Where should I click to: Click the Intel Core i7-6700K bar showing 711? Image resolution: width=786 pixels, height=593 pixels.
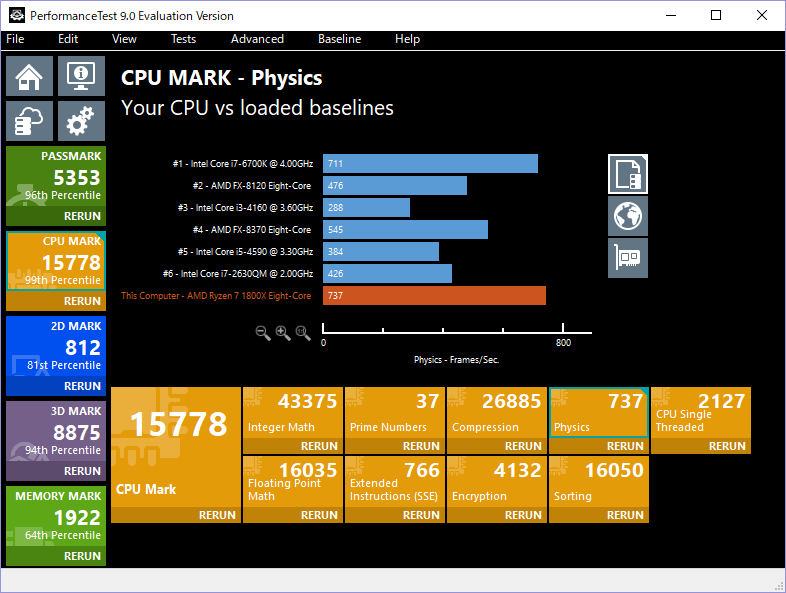(430, 163)
